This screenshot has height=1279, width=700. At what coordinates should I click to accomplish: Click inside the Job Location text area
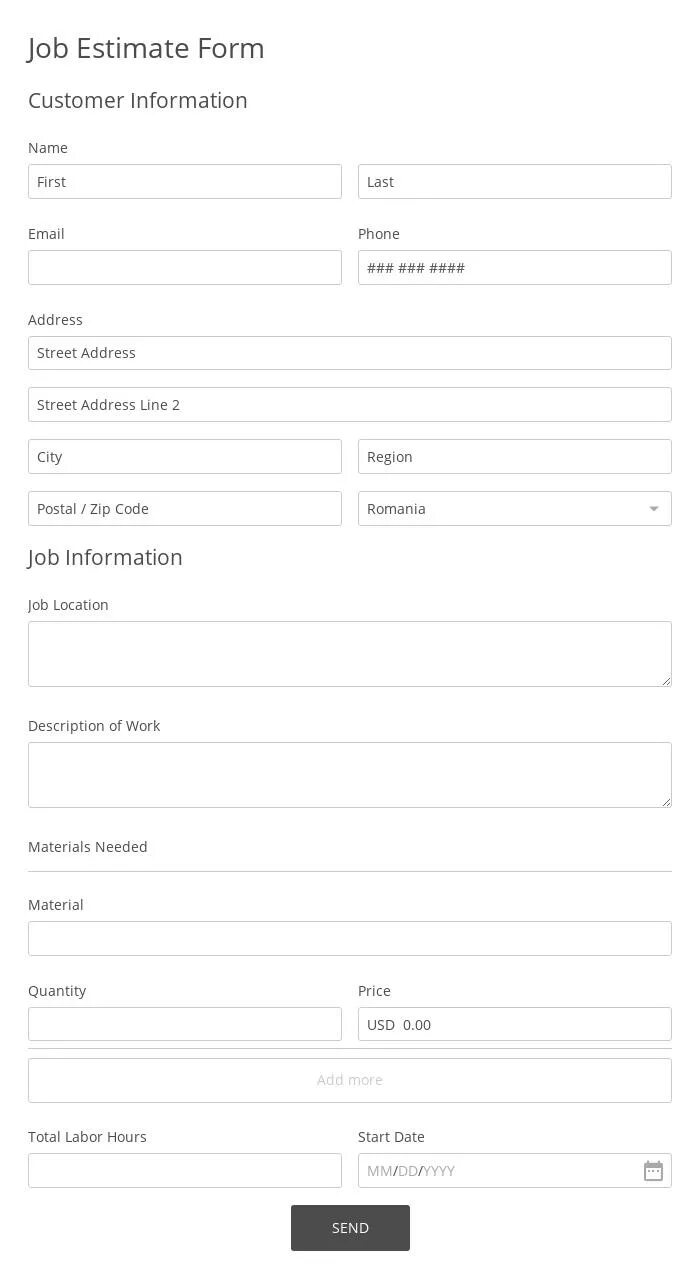tap(350, 654)
